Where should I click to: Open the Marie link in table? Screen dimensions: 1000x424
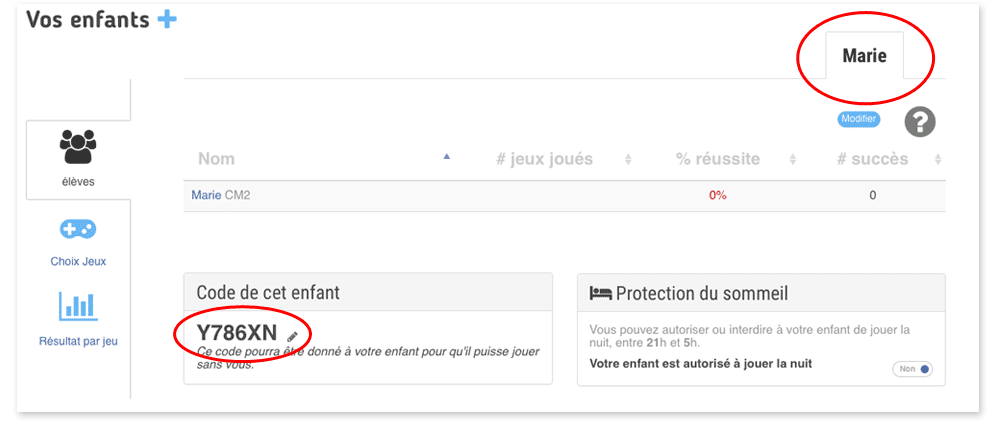207,195
